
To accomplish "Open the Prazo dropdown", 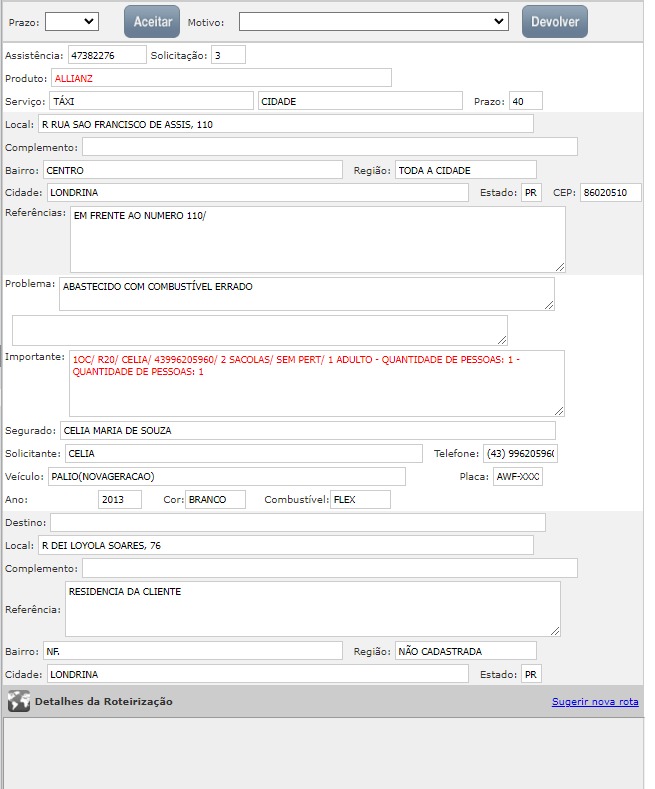I will point(72,21).
